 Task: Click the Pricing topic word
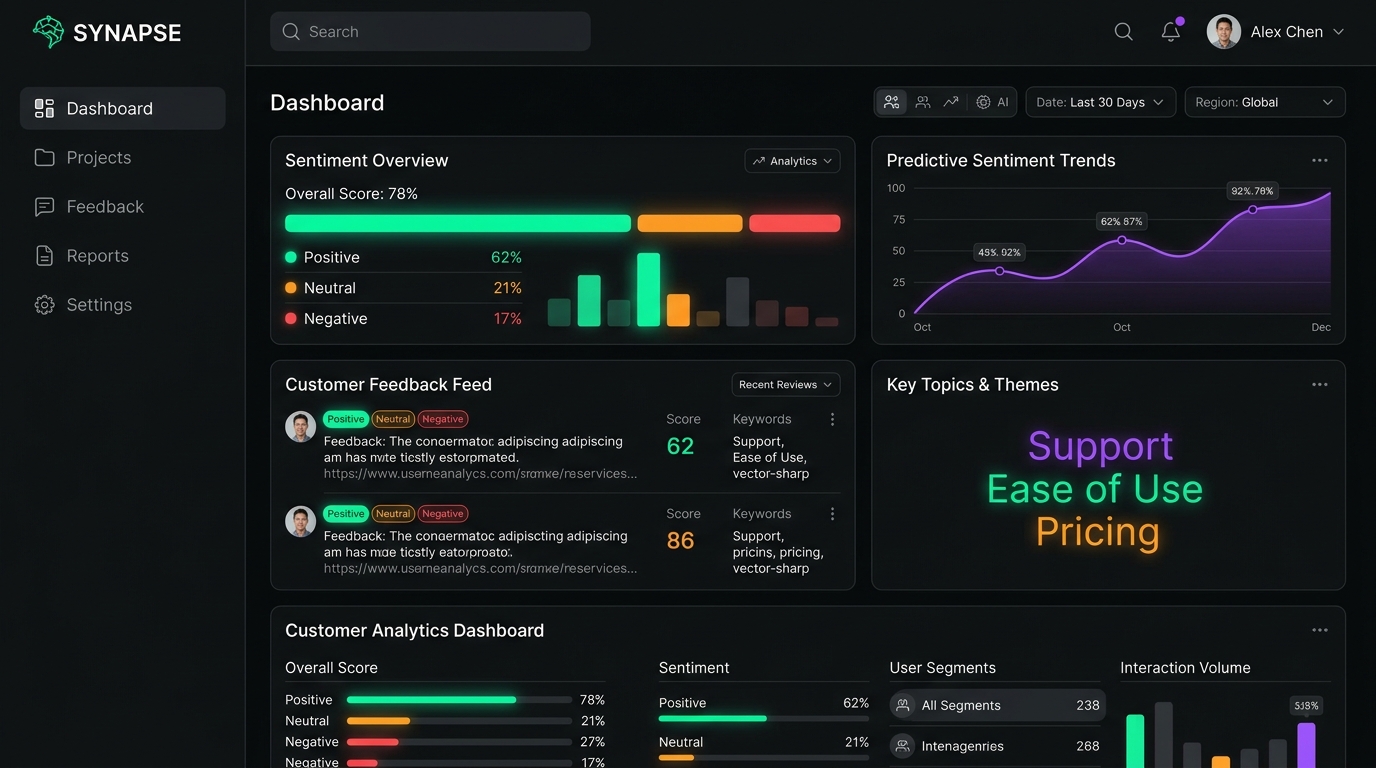(x=1097, y=532)
